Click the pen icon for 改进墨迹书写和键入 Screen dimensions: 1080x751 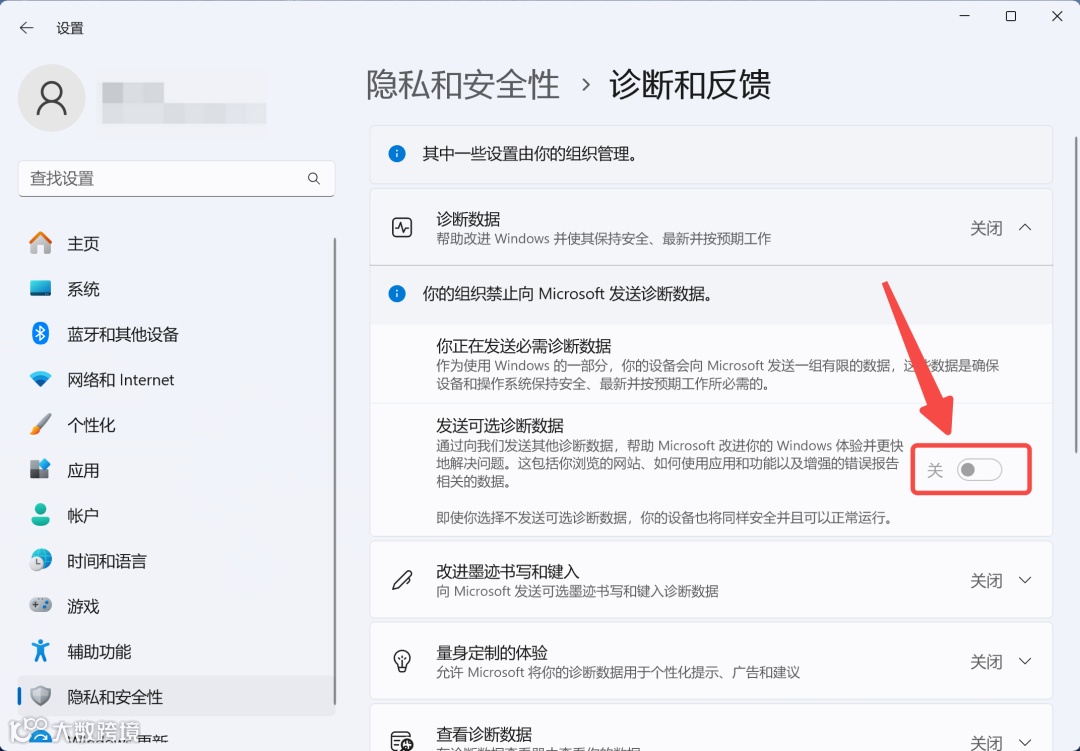tap(402, 580)
